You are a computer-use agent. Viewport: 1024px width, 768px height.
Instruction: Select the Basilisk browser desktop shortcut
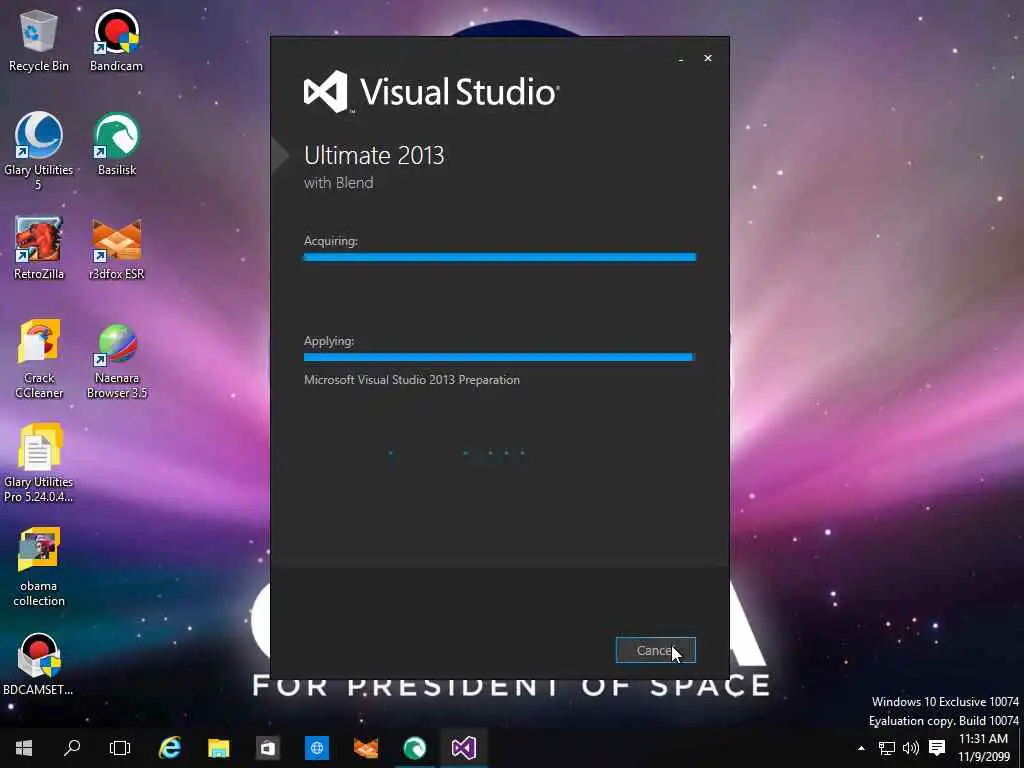(116, 144)
